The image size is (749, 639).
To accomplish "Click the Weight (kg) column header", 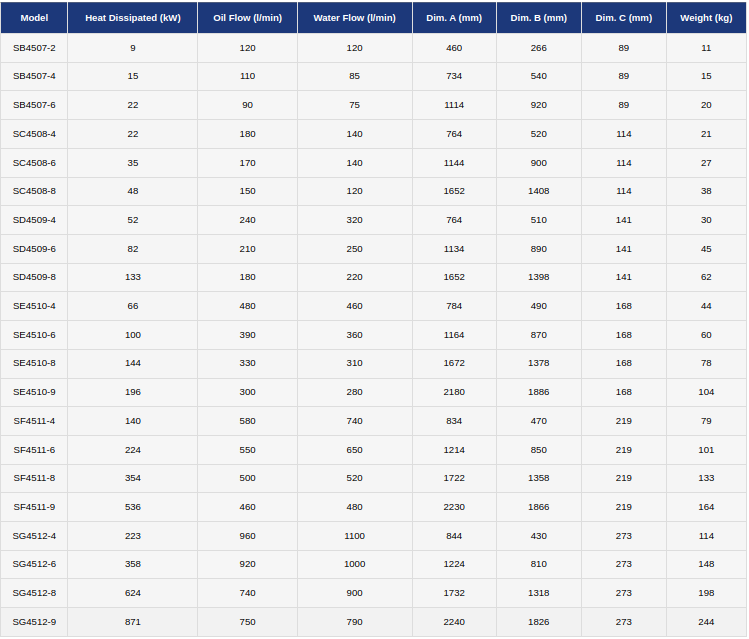I will [x=706, y=18].
